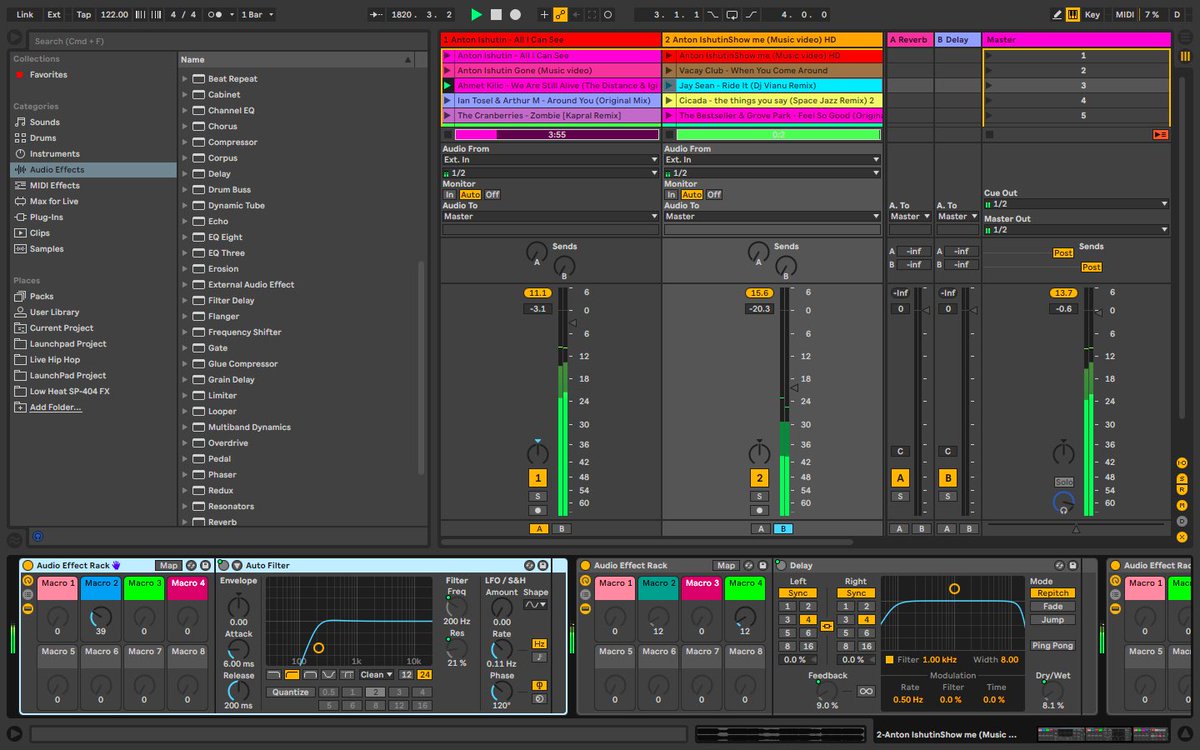This screenshot has height=750, width=1200.
Task: Turn off the Auto Filter device activator
Action: [x=224, y=565]
